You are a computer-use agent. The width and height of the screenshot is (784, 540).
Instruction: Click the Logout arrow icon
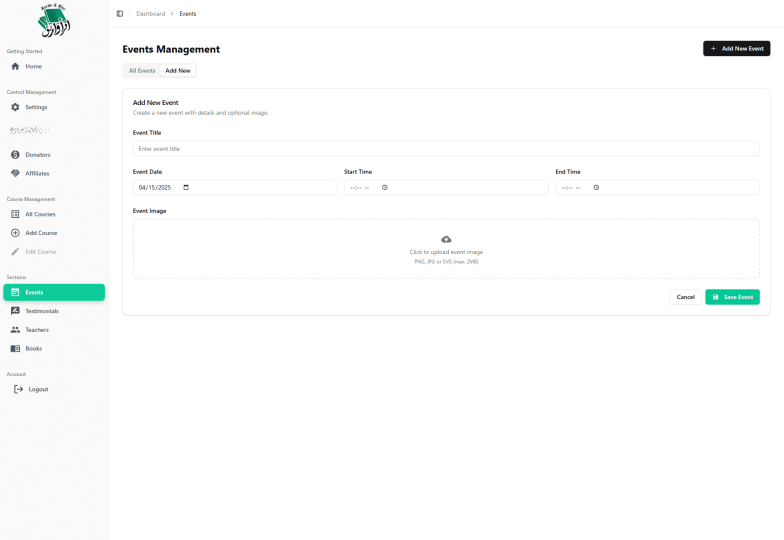tap(18, 389)
